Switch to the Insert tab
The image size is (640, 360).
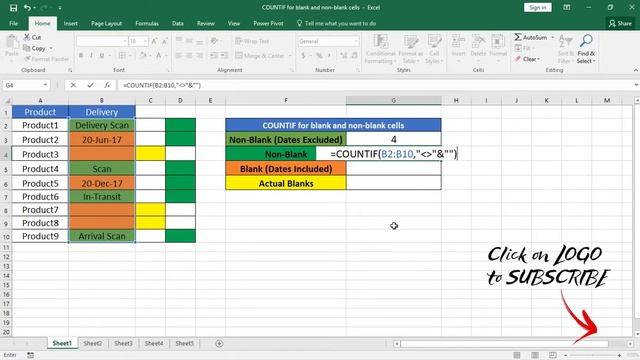coord(71,23)
